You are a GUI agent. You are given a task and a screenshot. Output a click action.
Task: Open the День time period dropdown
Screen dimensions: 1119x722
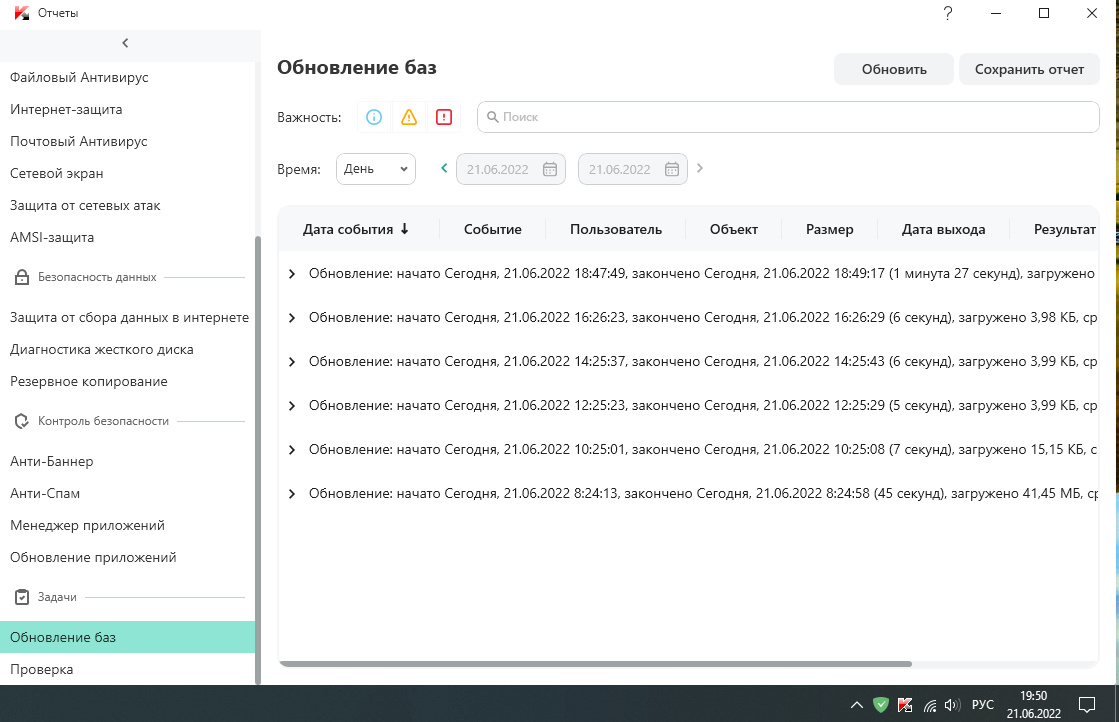[376, 169]
